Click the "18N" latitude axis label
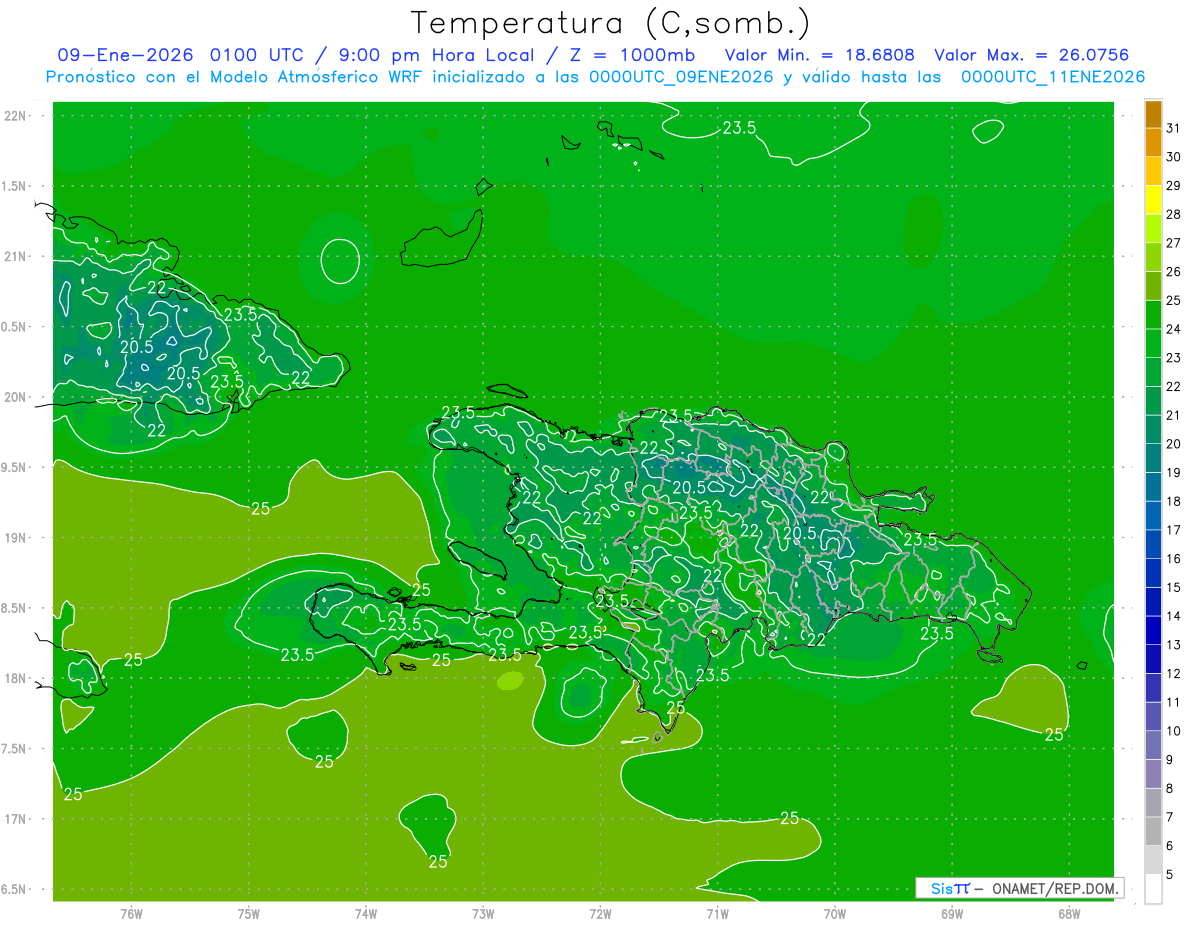Image resolution: width=1200 pixels, height=927 pixels. tap(15, 678)
